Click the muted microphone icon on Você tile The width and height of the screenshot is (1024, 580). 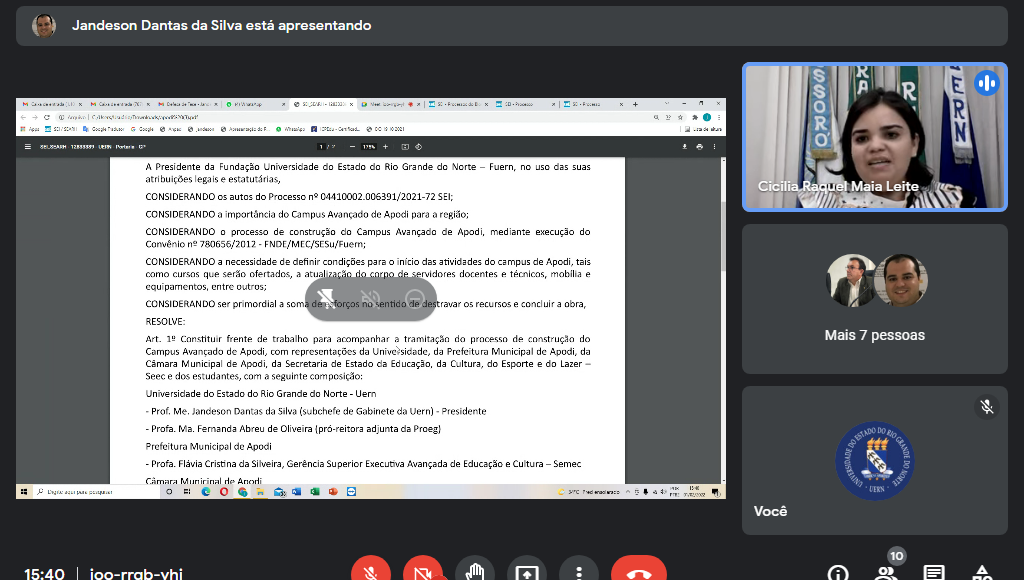coord(987,407)
